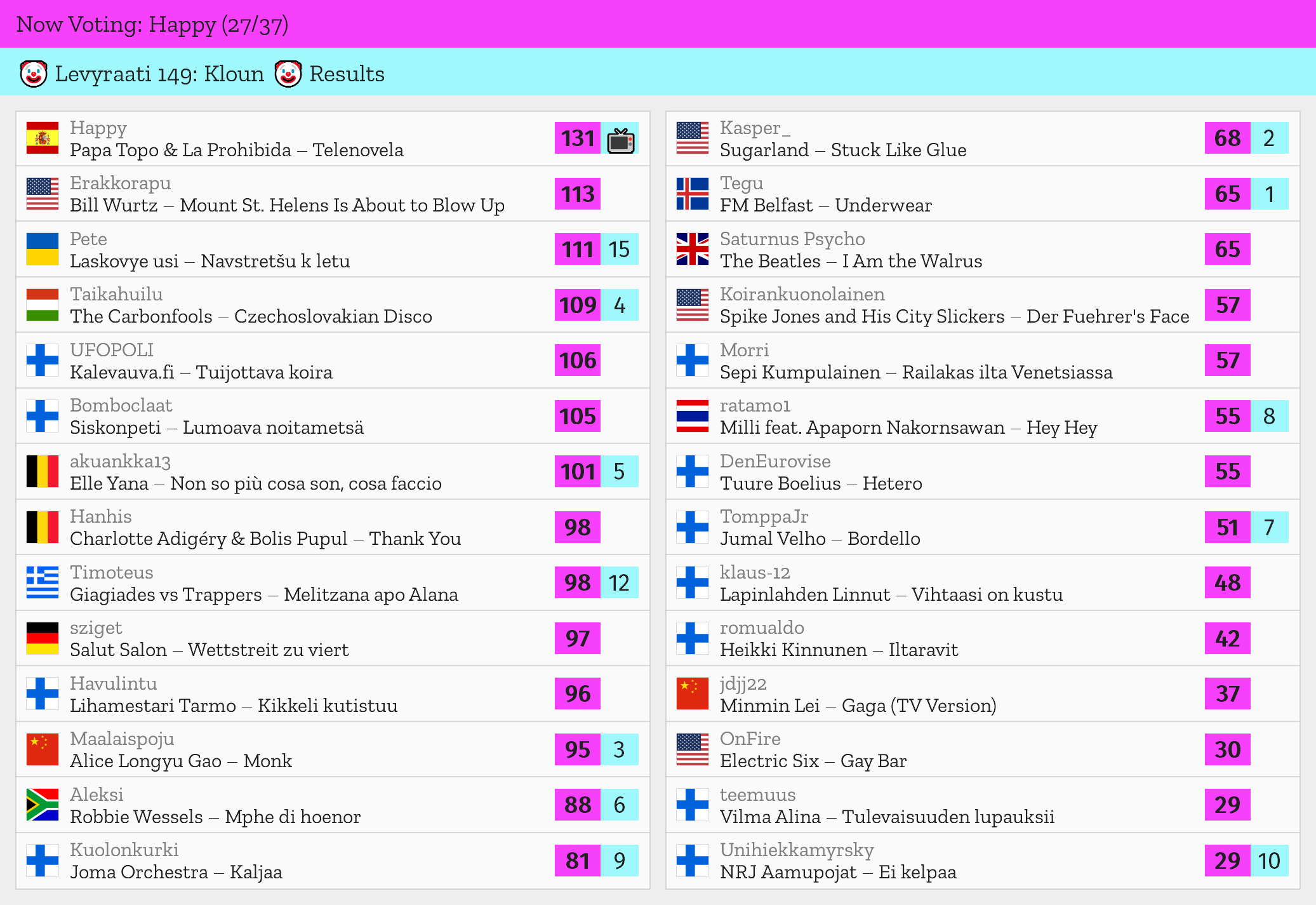
Task: Select Bill Wurtz – Mount St. Helens entry
Action: point(287,206)
